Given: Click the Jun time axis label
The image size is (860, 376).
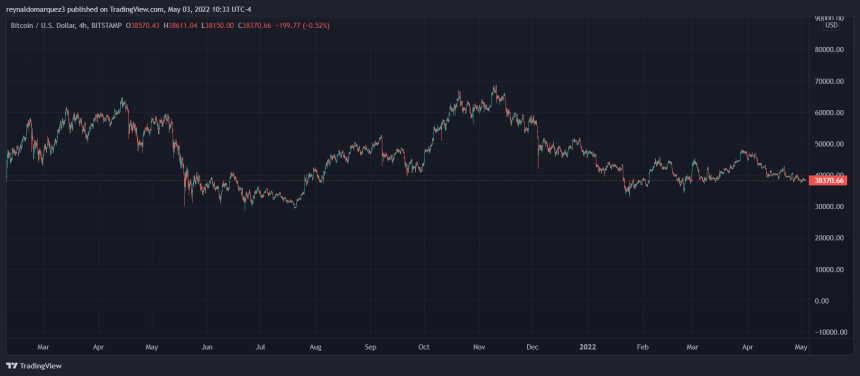Looking at the screenshot, I should point(207,347).
